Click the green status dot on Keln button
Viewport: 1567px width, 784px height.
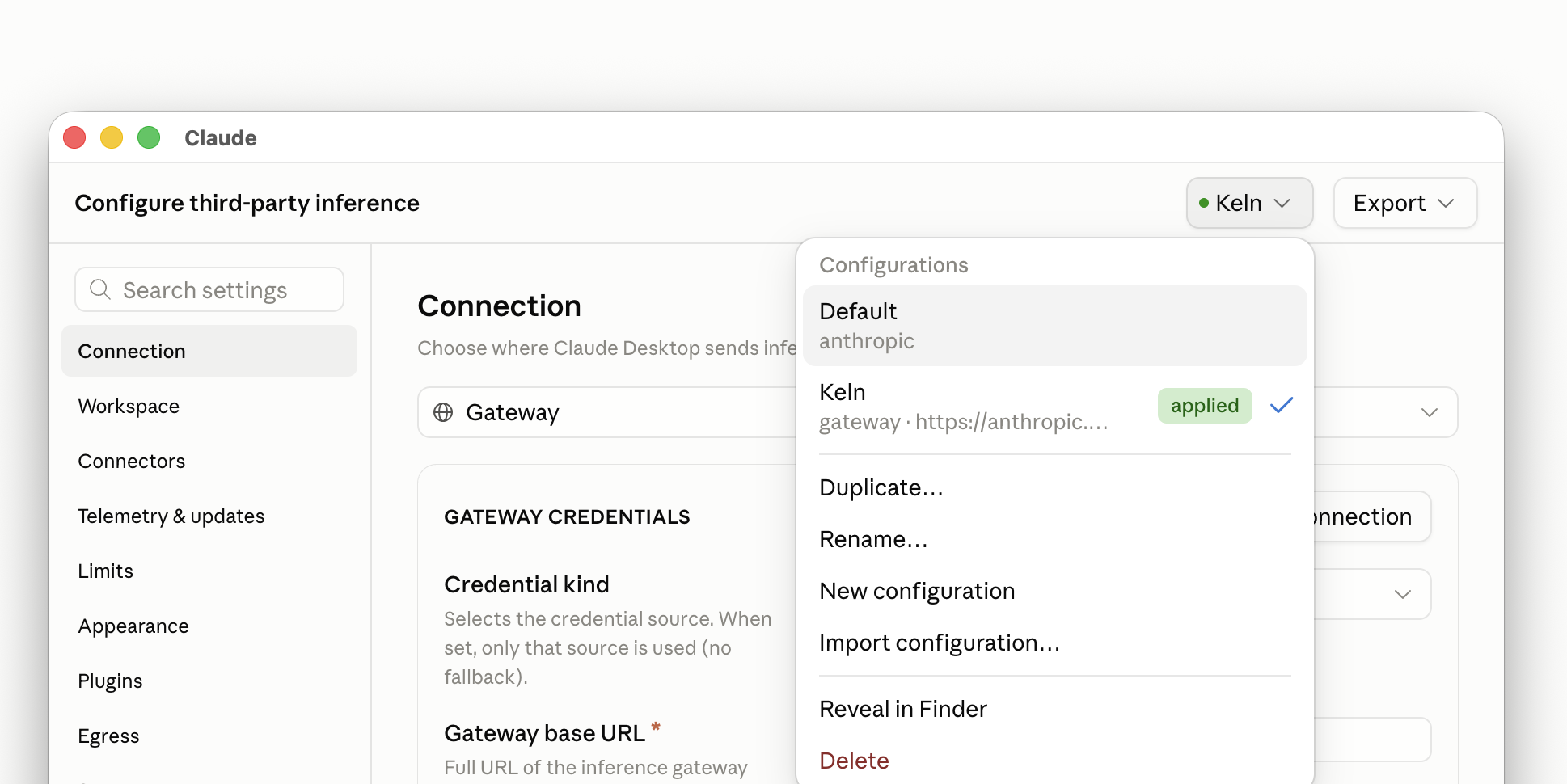pos(1204,203)
